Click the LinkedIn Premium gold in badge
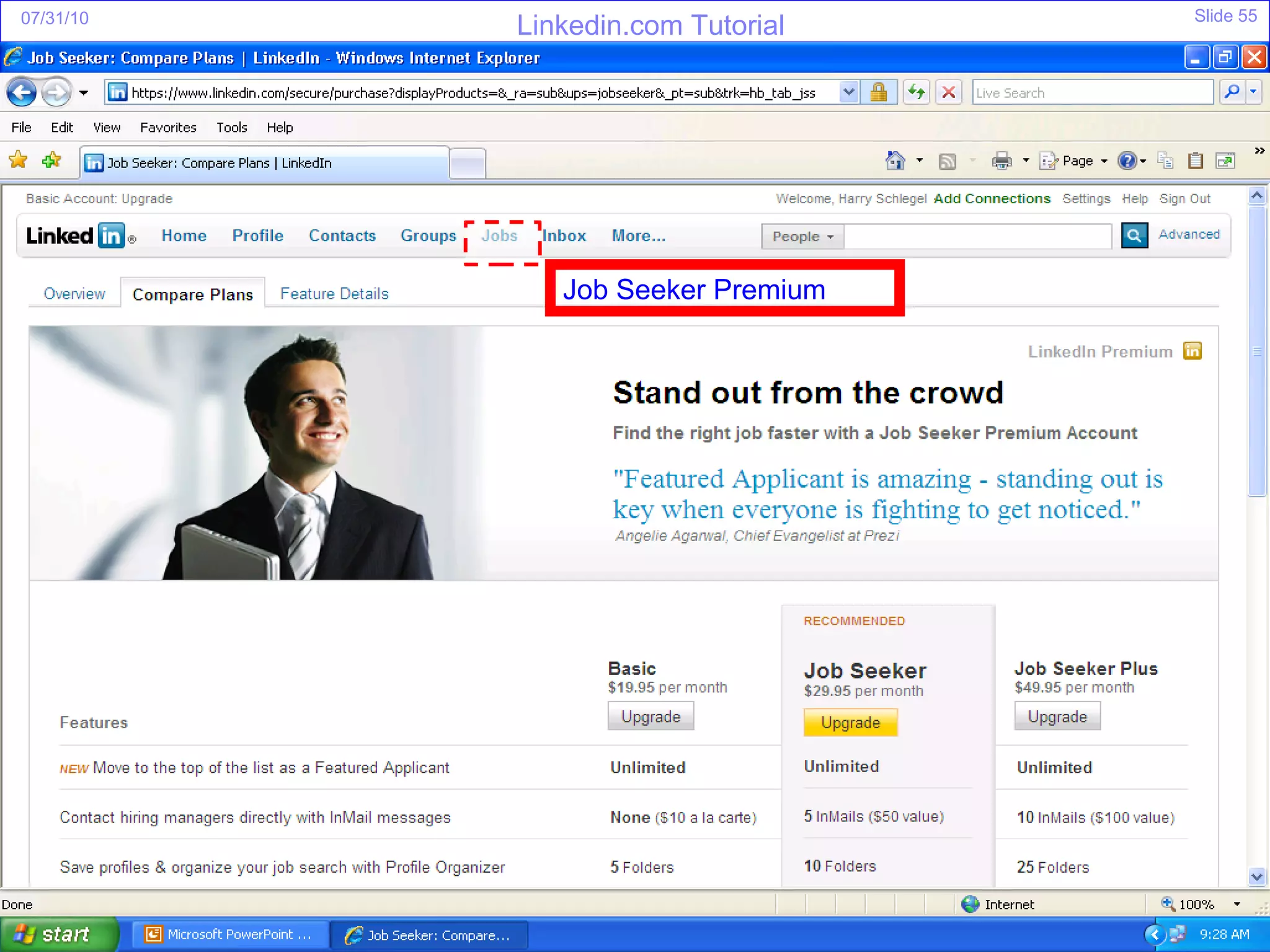 tap(1192, 351)
